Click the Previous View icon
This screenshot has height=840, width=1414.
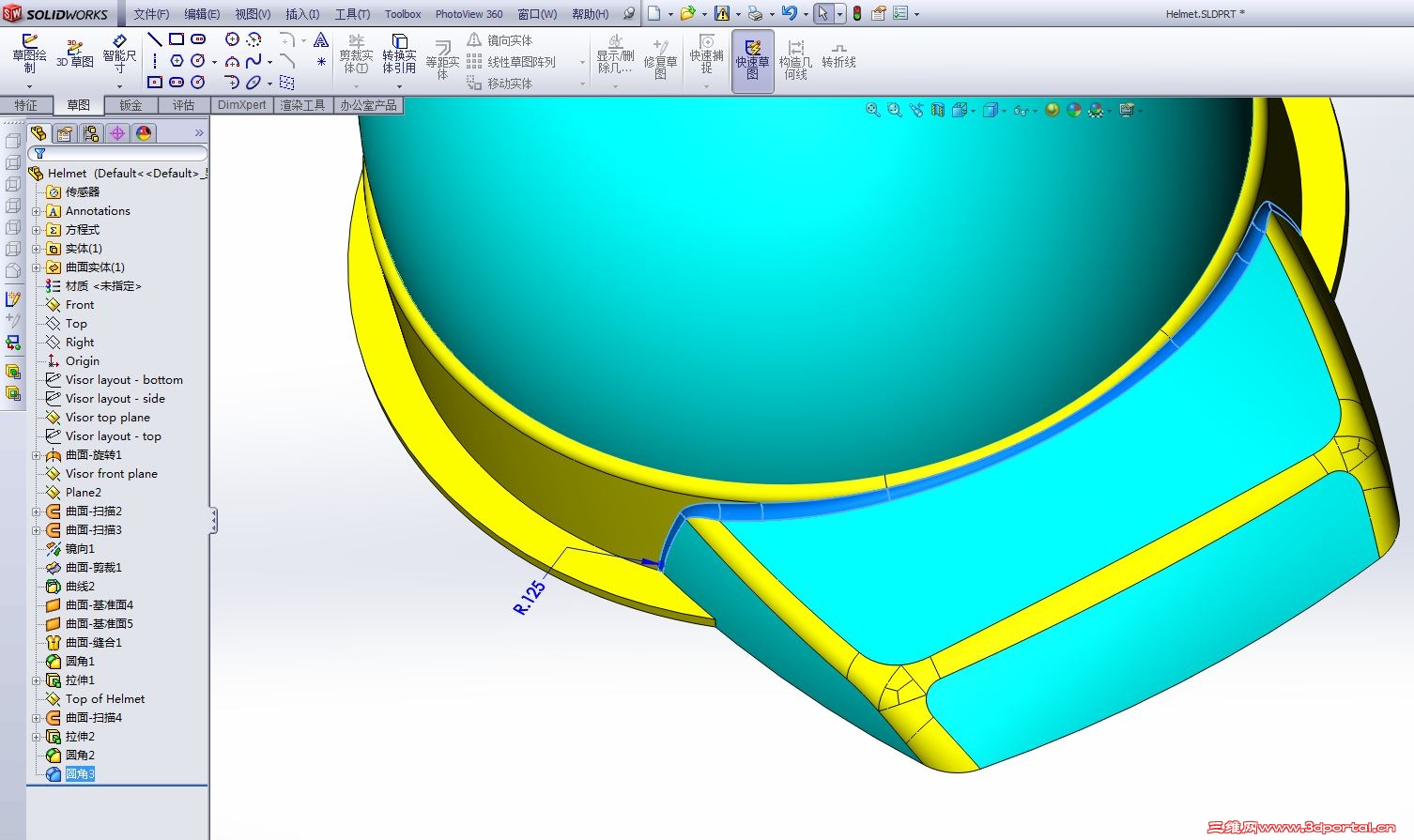916,110
